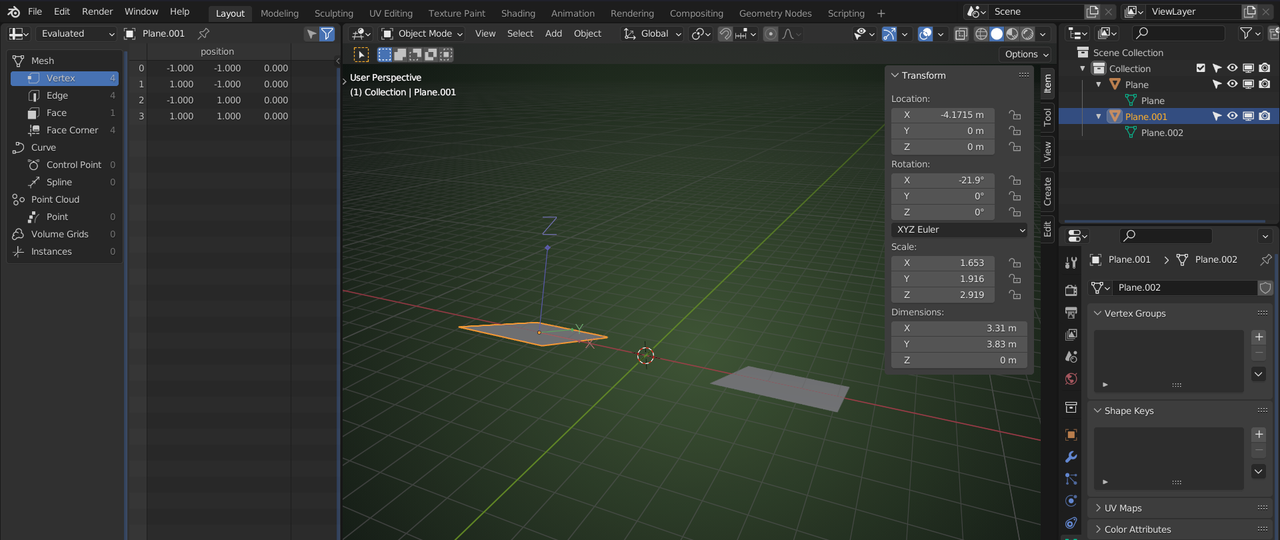The image size is (1280, 540).
Task: Switch to the Sculpting workspace tab
Action: (333, 13)
